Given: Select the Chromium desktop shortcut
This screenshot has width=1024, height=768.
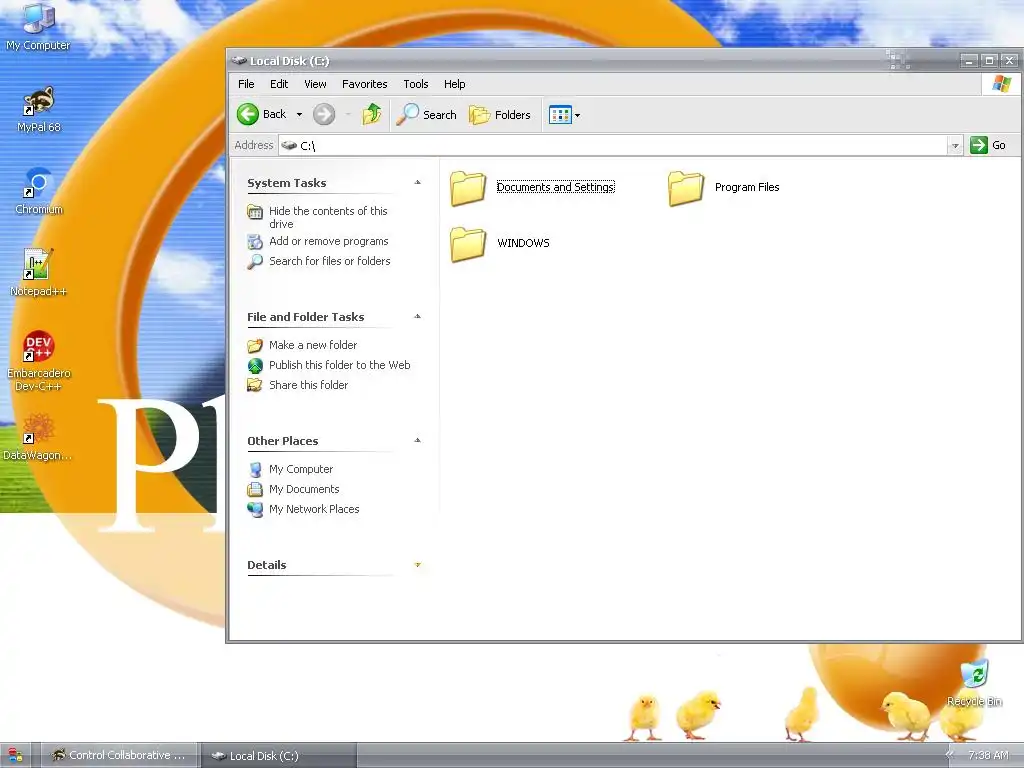Looking at the screenshot, I should [39, 191].
